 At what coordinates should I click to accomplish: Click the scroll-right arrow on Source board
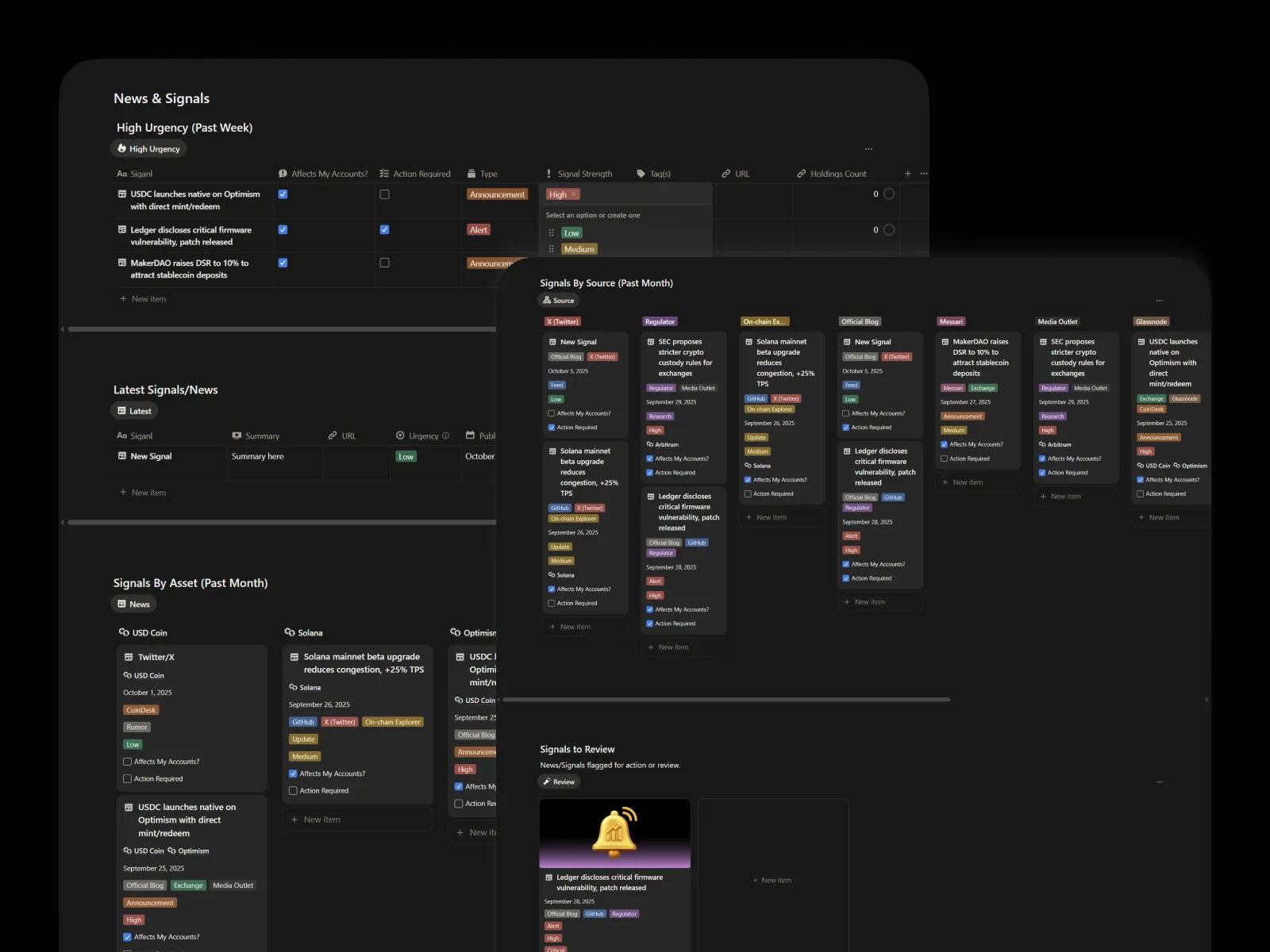(x=1206, y=700)
